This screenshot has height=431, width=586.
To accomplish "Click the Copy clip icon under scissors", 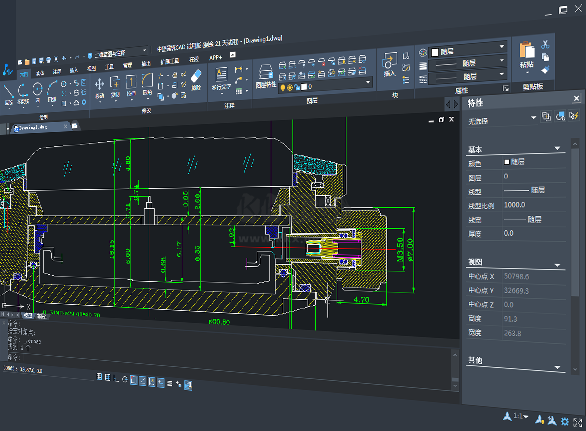I will pyautogui.click(x=546, y=57).
